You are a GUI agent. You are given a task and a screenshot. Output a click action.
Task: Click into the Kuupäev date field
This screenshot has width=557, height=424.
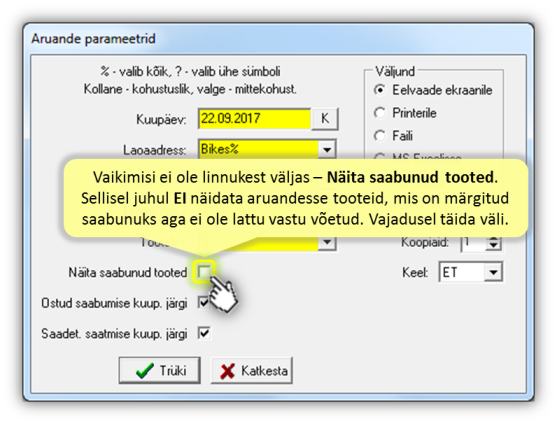[x=254, y=119]
